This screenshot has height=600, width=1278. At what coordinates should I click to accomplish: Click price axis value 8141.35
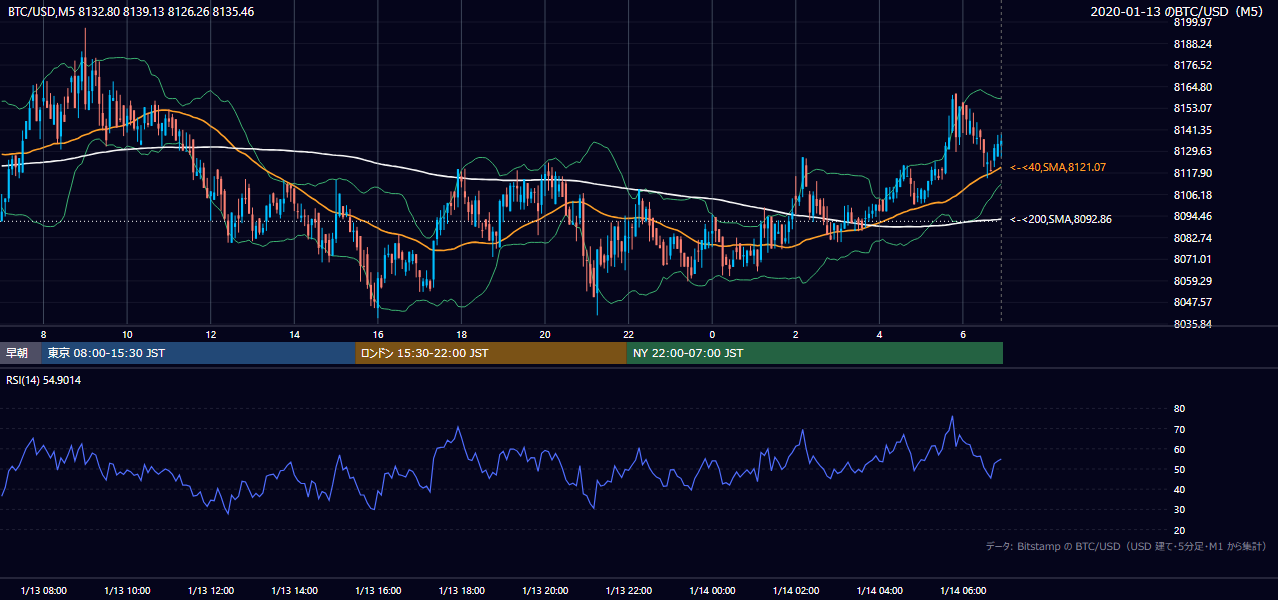pyautogui.click(x=1192, y=130)
